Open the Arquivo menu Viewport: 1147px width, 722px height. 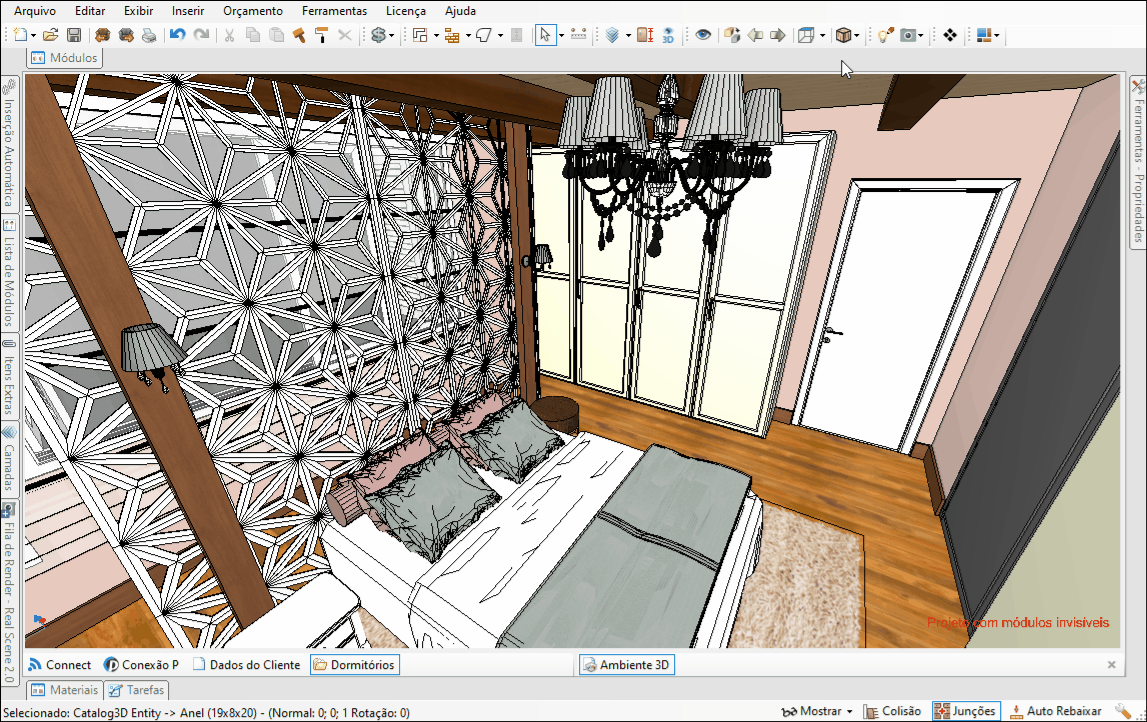click(x=34, y=11)
